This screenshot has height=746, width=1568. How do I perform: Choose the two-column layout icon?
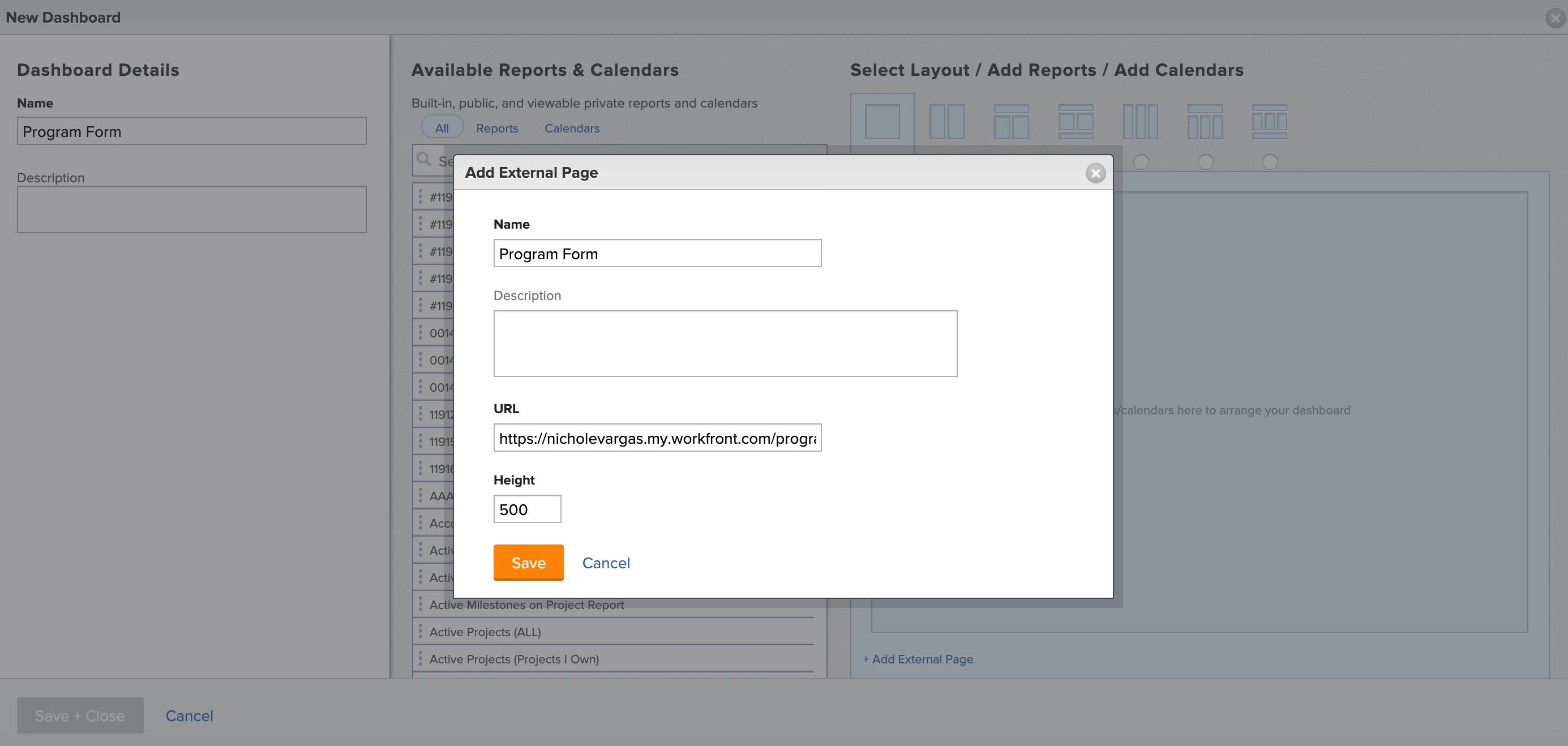point(946,121)
